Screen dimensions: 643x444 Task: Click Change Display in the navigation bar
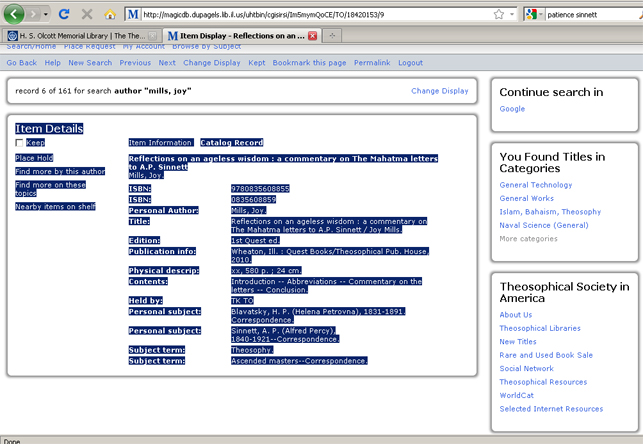(212, 63)
